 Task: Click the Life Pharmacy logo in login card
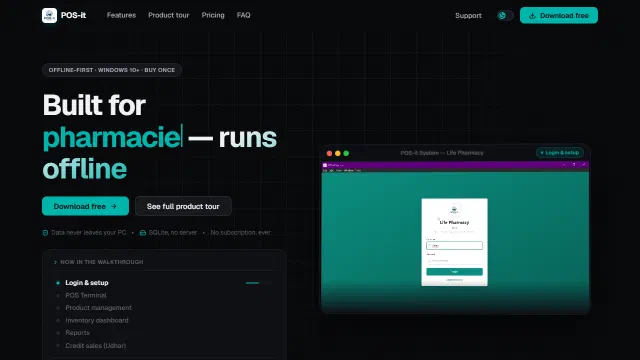454,210
